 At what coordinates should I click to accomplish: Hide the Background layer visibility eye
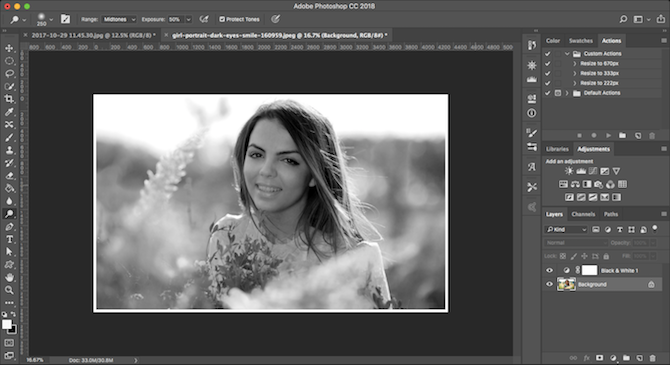point(550,284)
